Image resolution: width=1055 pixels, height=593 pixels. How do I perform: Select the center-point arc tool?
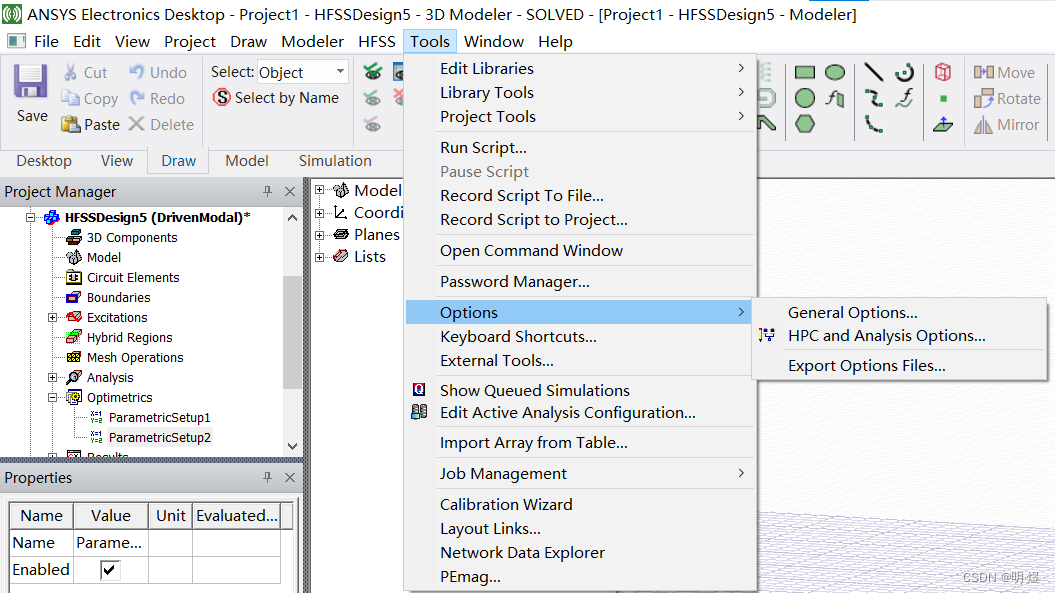[x=904, y=72]
